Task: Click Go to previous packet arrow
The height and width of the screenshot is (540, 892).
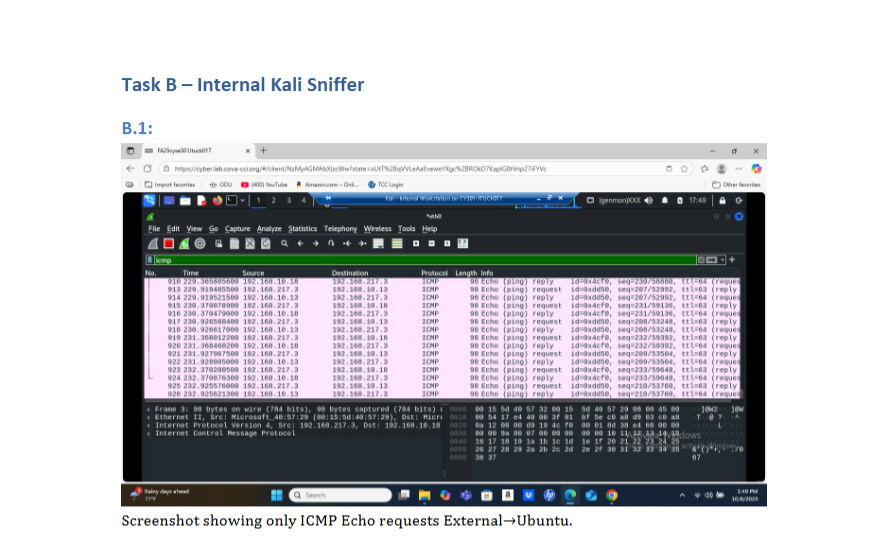Action: click(x=301, y=243)
